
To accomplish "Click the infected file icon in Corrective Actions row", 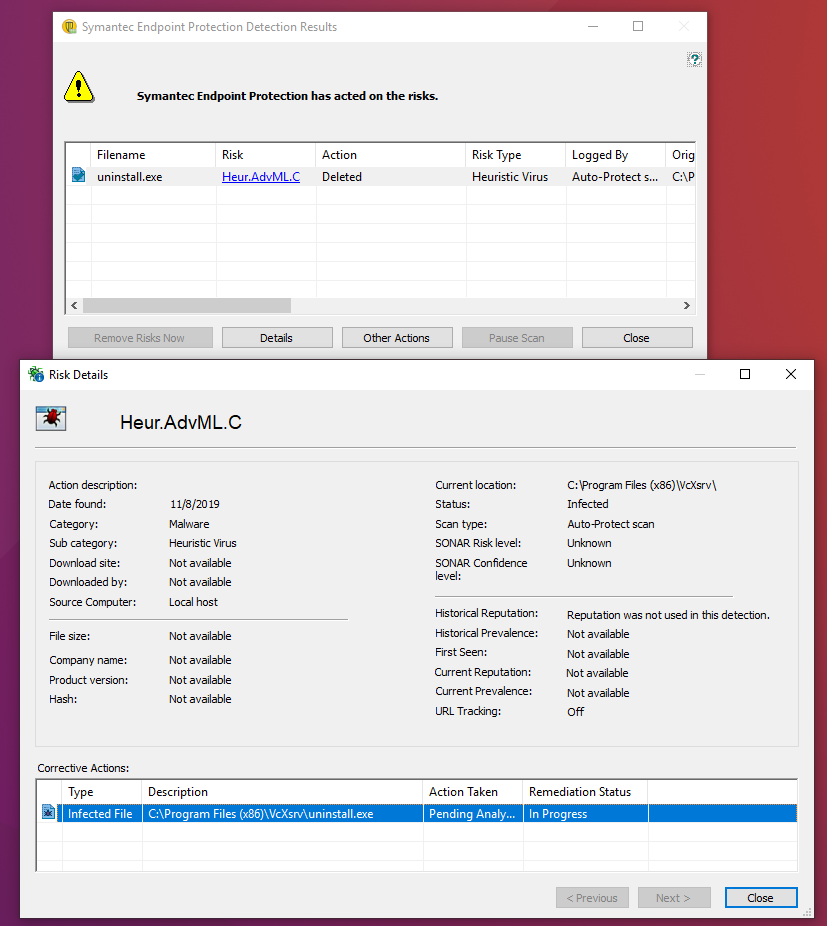I will coord(48,813).
